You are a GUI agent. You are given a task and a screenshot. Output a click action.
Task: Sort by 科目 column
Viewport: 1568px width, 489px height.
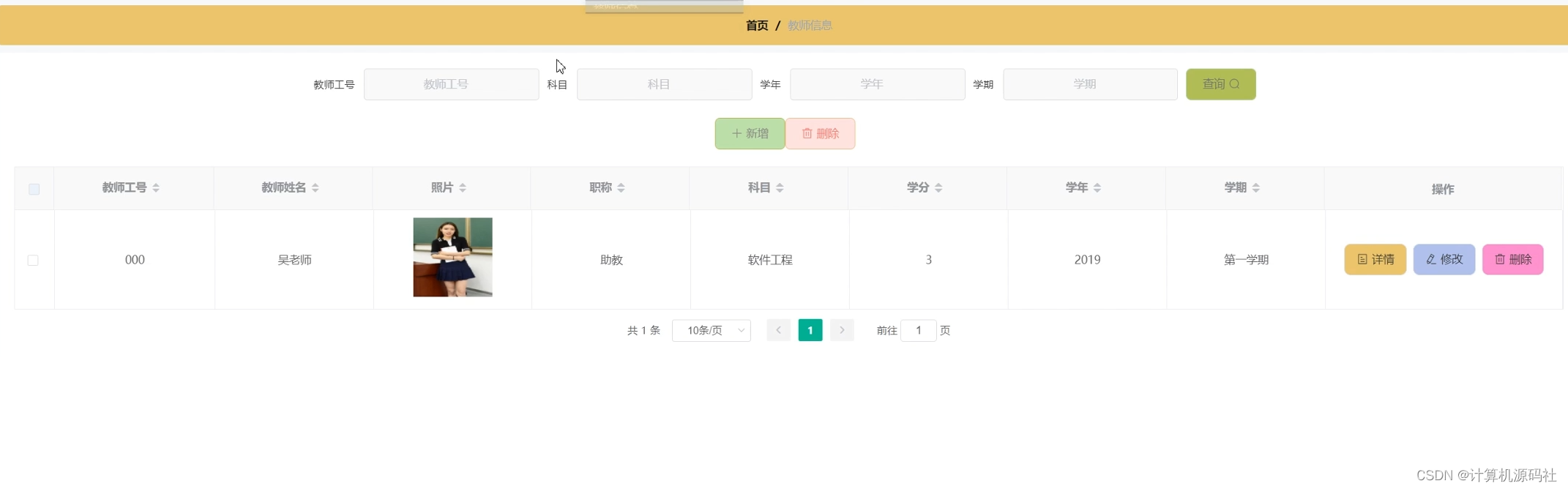[x=780, y=188]
